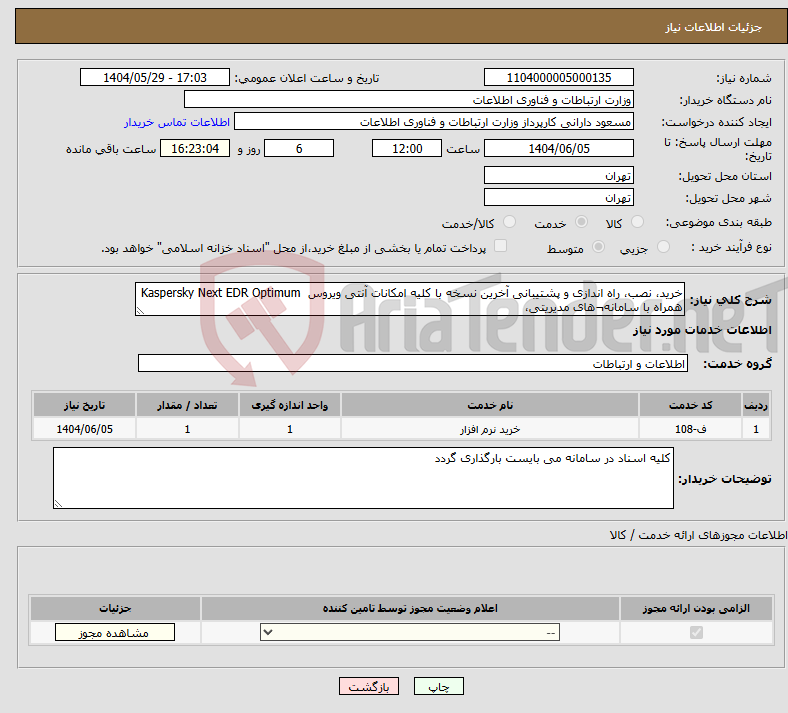
Task: Click the مشاهده مجوز button
Action: tap(115, 632)
